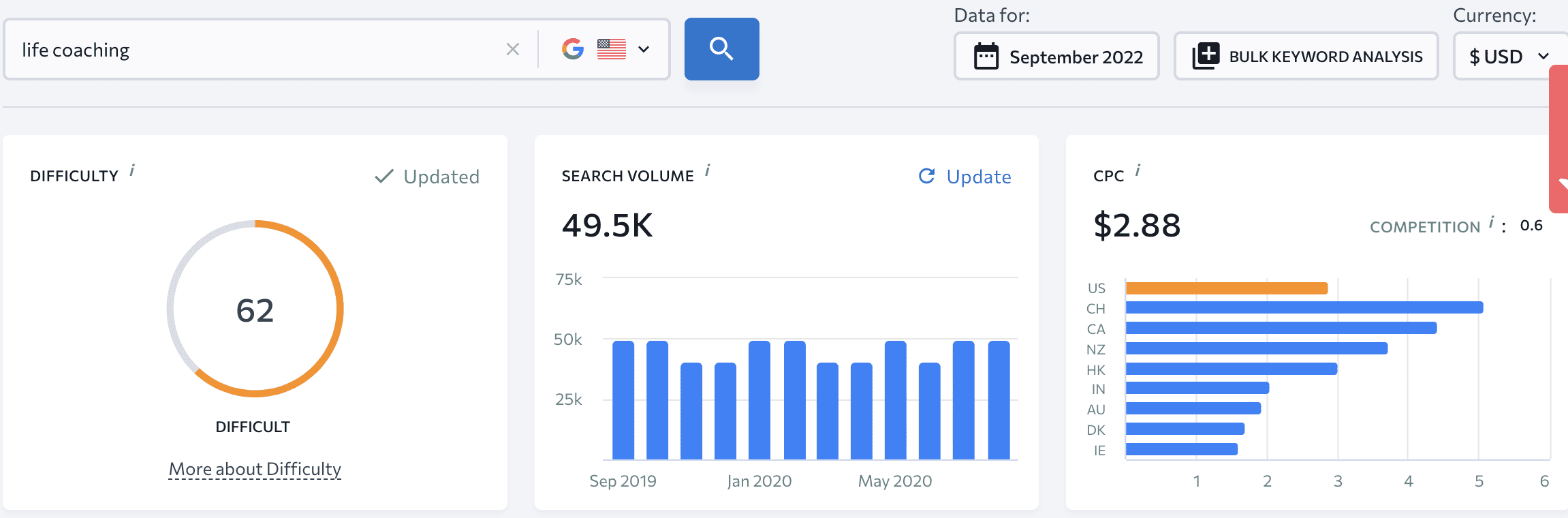Viewport: 1568px width, 518px height.
Task: Open the More about Difficulty link
Action: pyautogui.click(x=255, y=469)
